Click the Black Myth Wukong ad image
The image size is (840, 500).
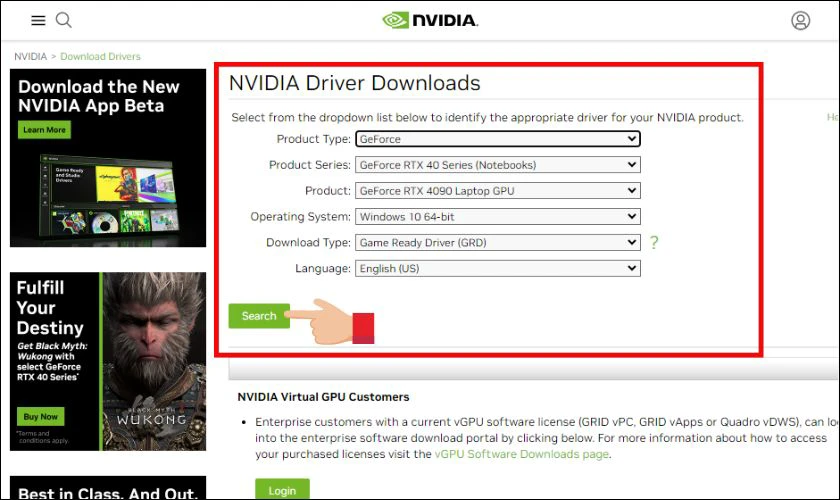[x=108, y=361]
